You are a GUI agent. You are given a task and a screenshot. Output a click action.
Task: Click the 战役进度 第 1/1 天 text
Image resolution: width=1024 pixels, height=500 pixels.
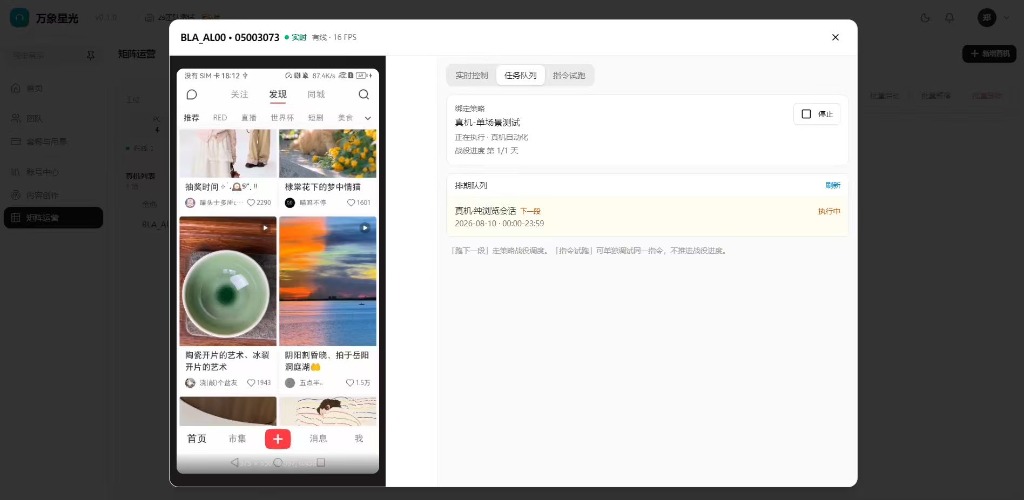coord(487,150)
